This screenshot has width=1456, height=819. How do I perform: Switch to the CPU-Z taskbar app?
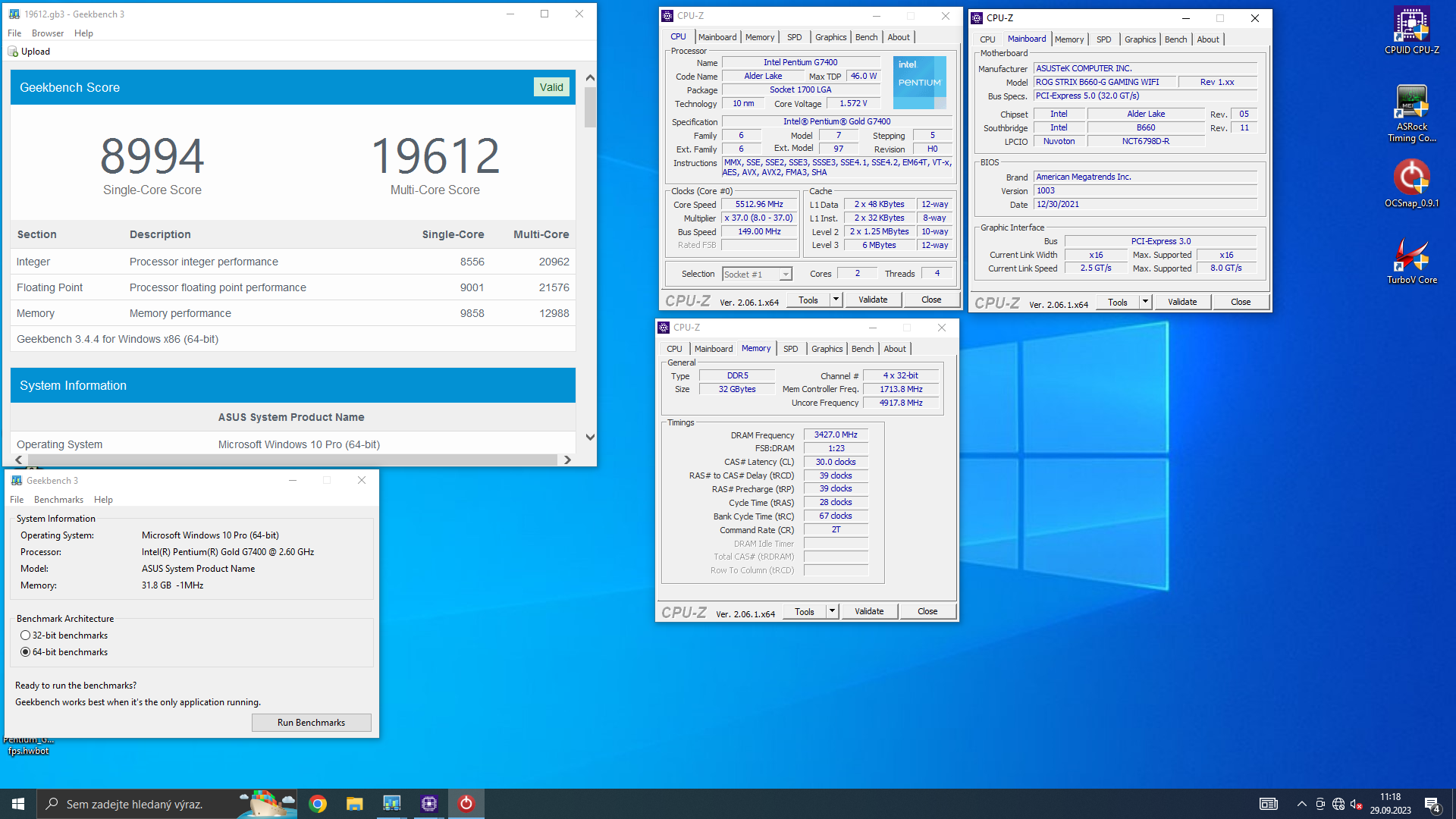point(428,804)
